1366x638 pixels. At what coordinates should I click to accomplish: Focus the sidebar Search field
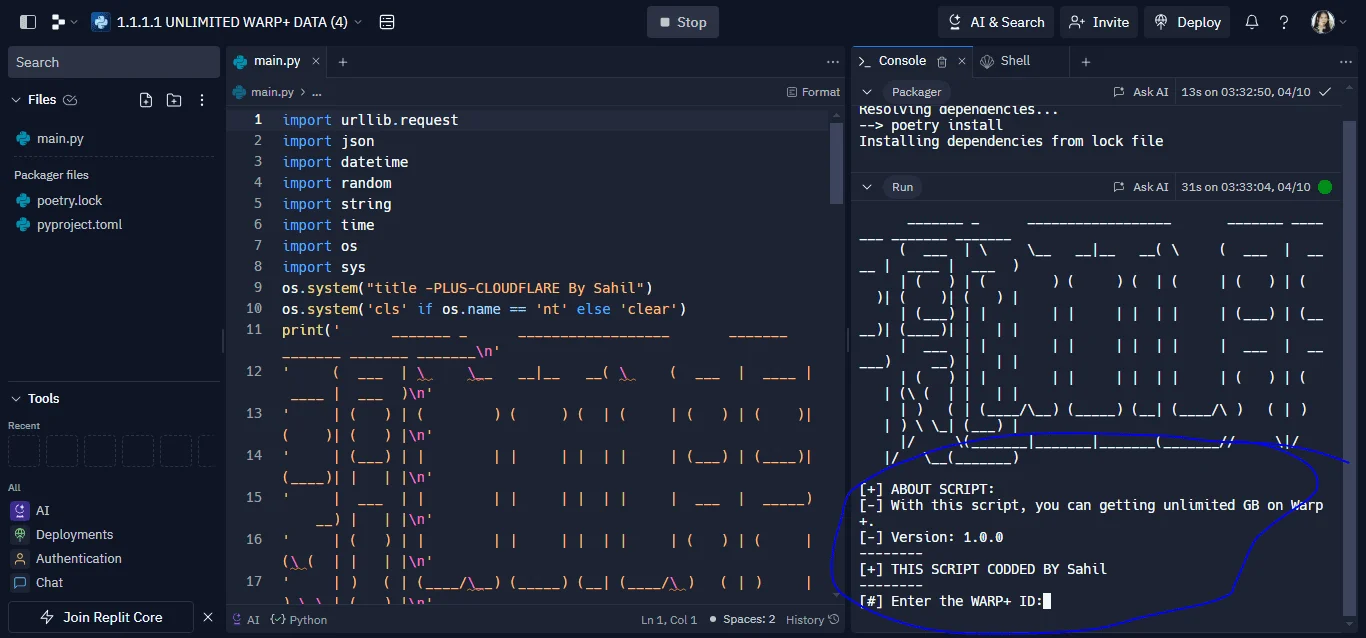pyautogui.click(x=114, y=62)
